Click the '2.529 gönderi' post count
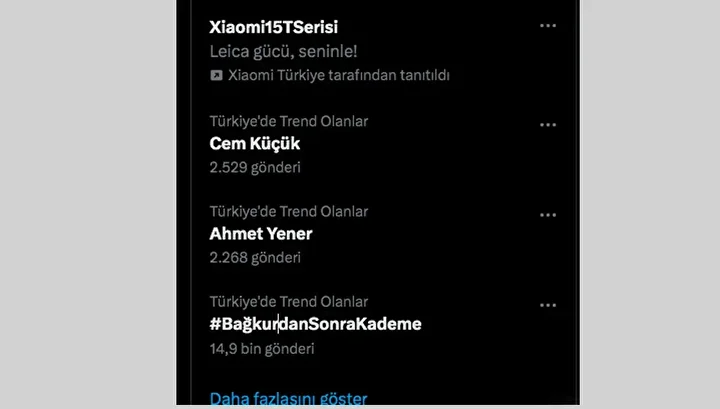This screenshot has width=720, height=409. pyautogui.click(x=255, y=168)
